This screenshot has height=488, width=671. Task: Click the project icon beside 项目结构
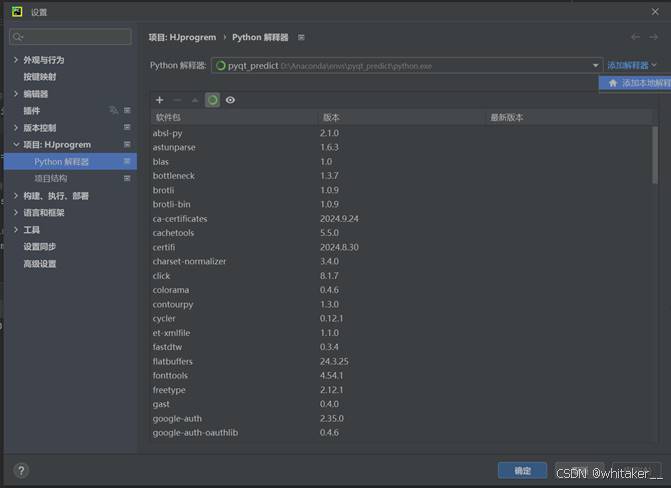point(127,178)
